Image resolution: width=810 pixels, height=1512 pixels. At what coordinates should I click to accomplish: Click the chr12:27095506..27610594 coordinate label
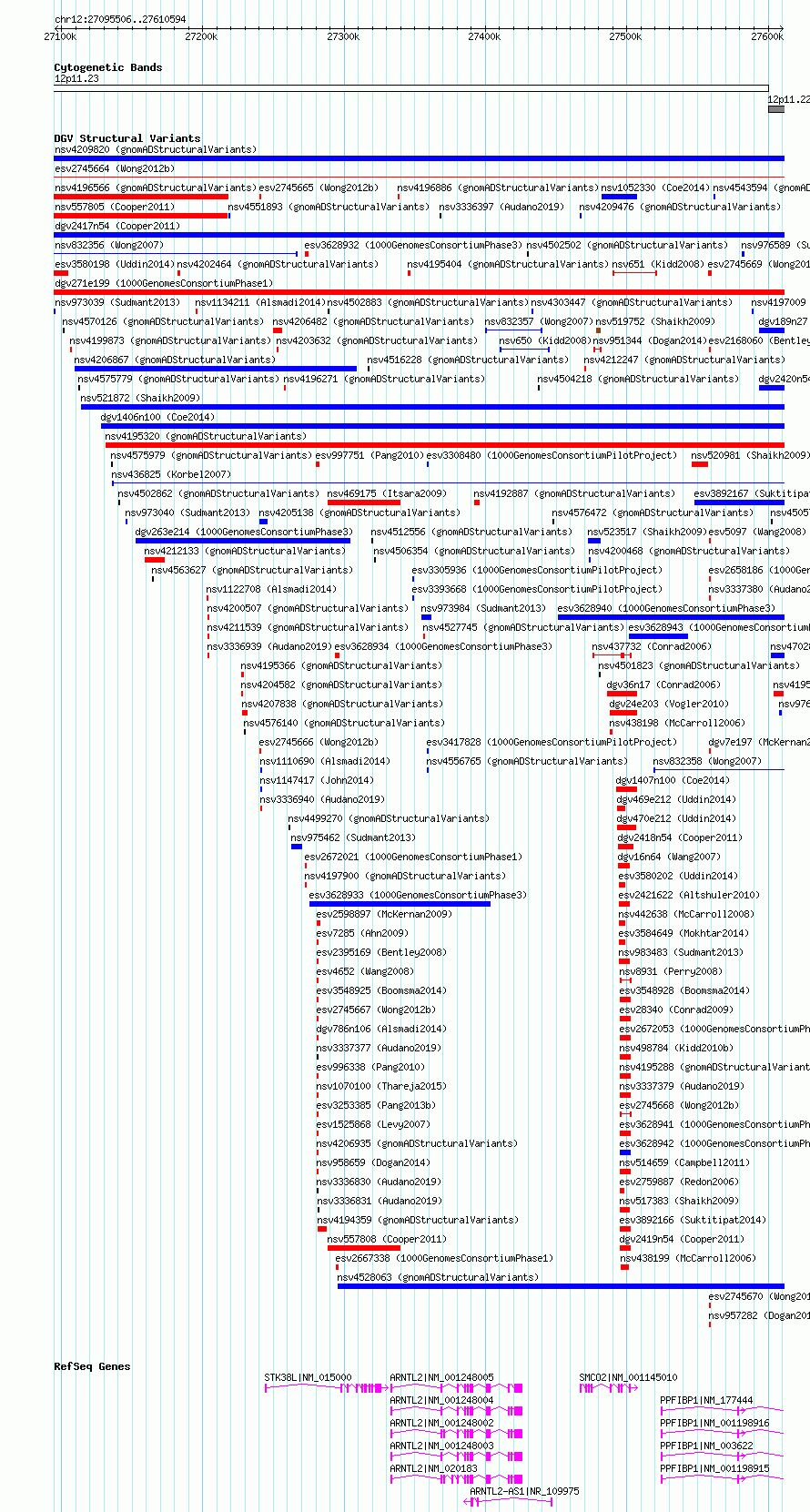(120, 19)
